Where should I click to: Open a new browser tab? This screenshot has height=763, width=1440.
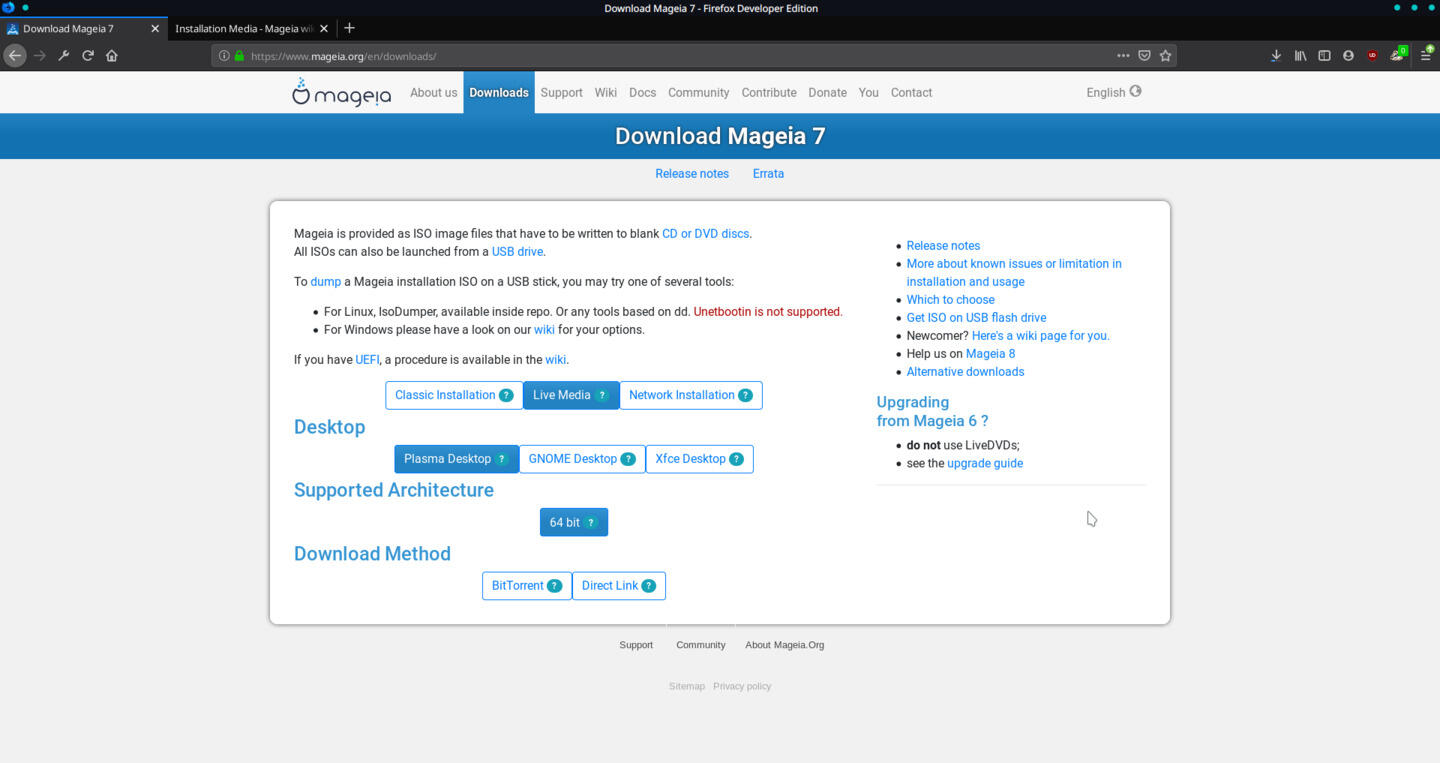(349, 28)
